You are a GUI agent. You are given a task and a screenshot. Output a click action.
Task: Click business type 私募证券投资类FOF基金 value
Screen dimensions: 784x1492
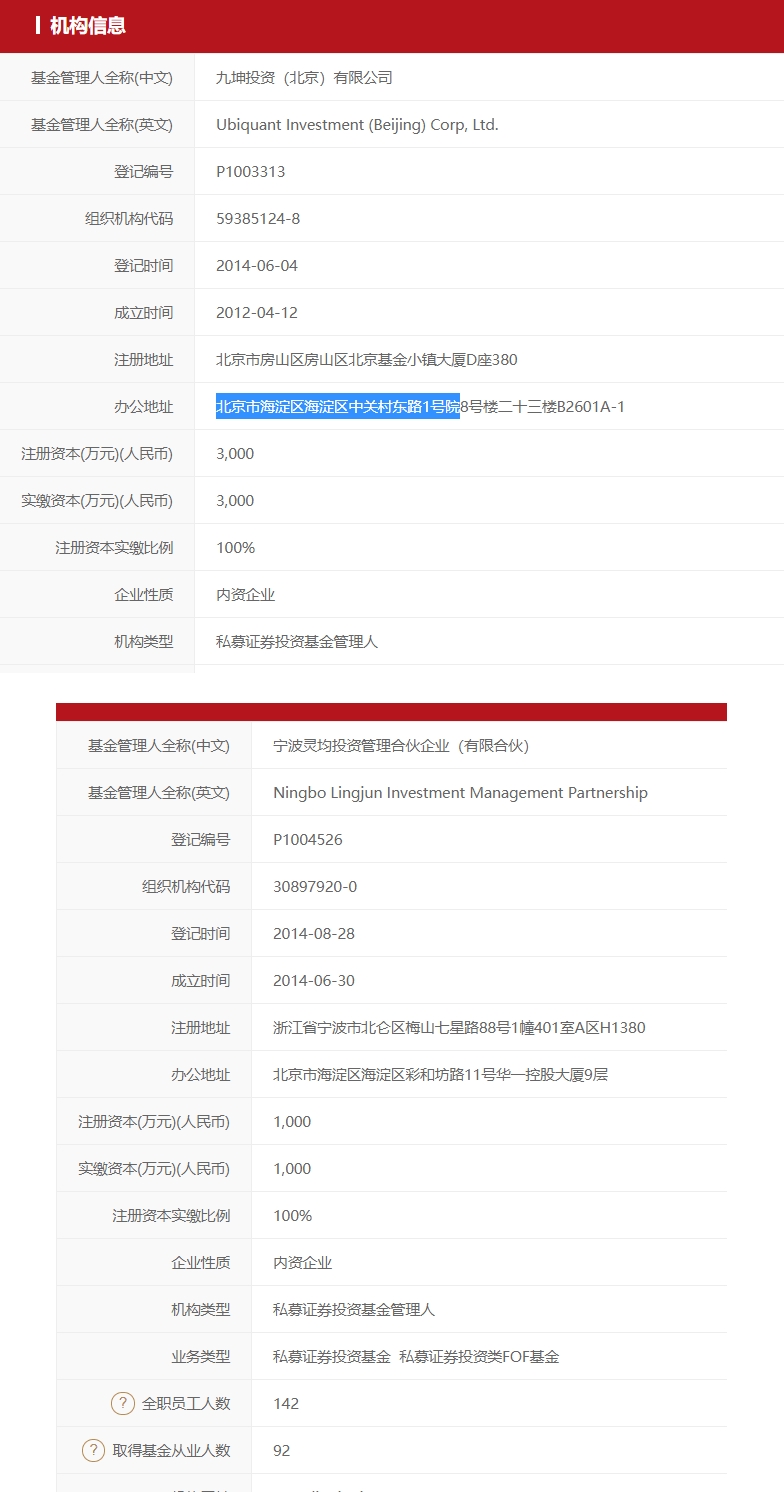click(x=479, y=1356)
